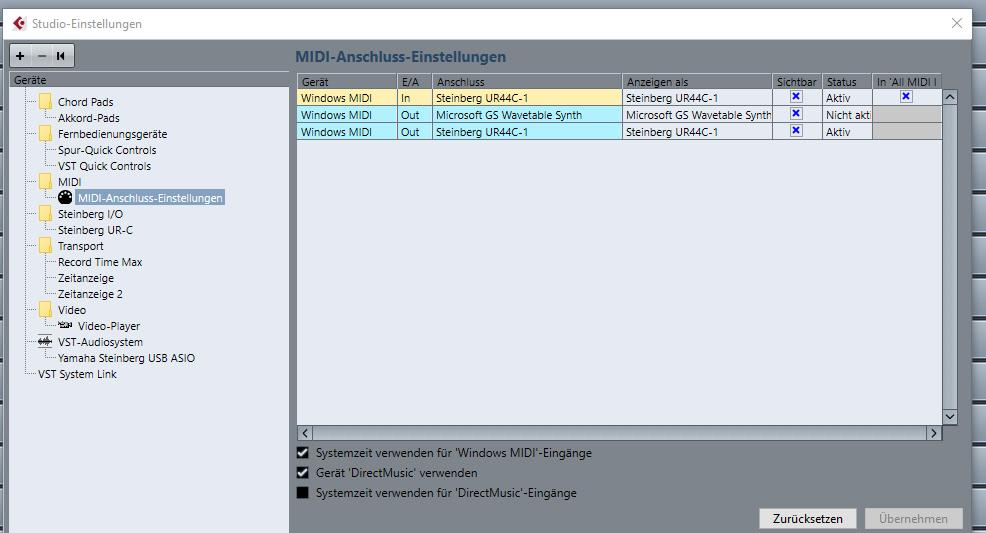Screen dimensions: 986x533
Task: Uncheck 'Gerät DirectMusic verwenden' checkbox
Action: click(x=302, y=473)
